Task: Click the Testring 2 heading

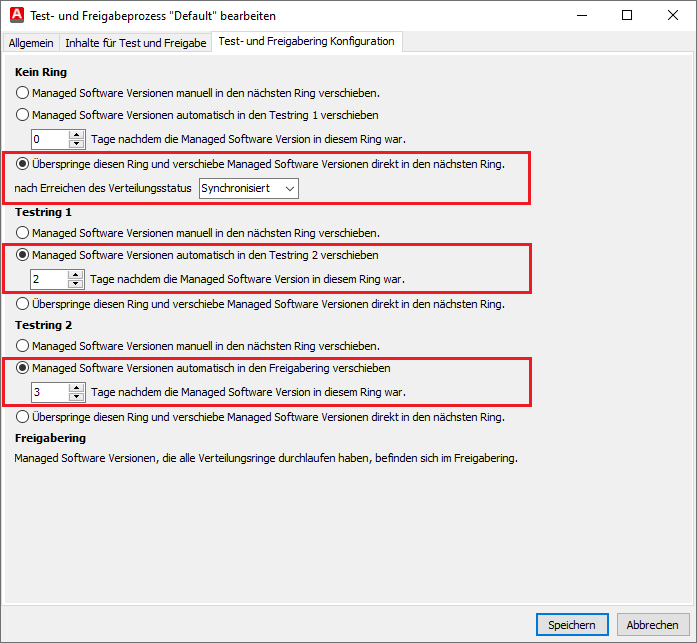Action: (44, 325)
